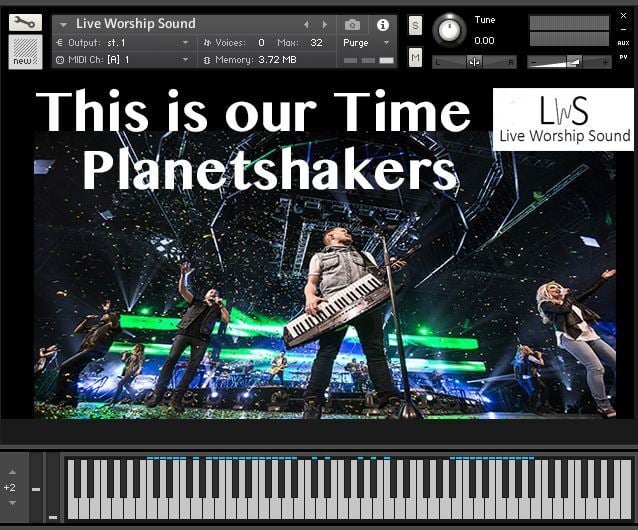
Task: Shift keyboard octave up with the up arrow
Action: (13, 472)
